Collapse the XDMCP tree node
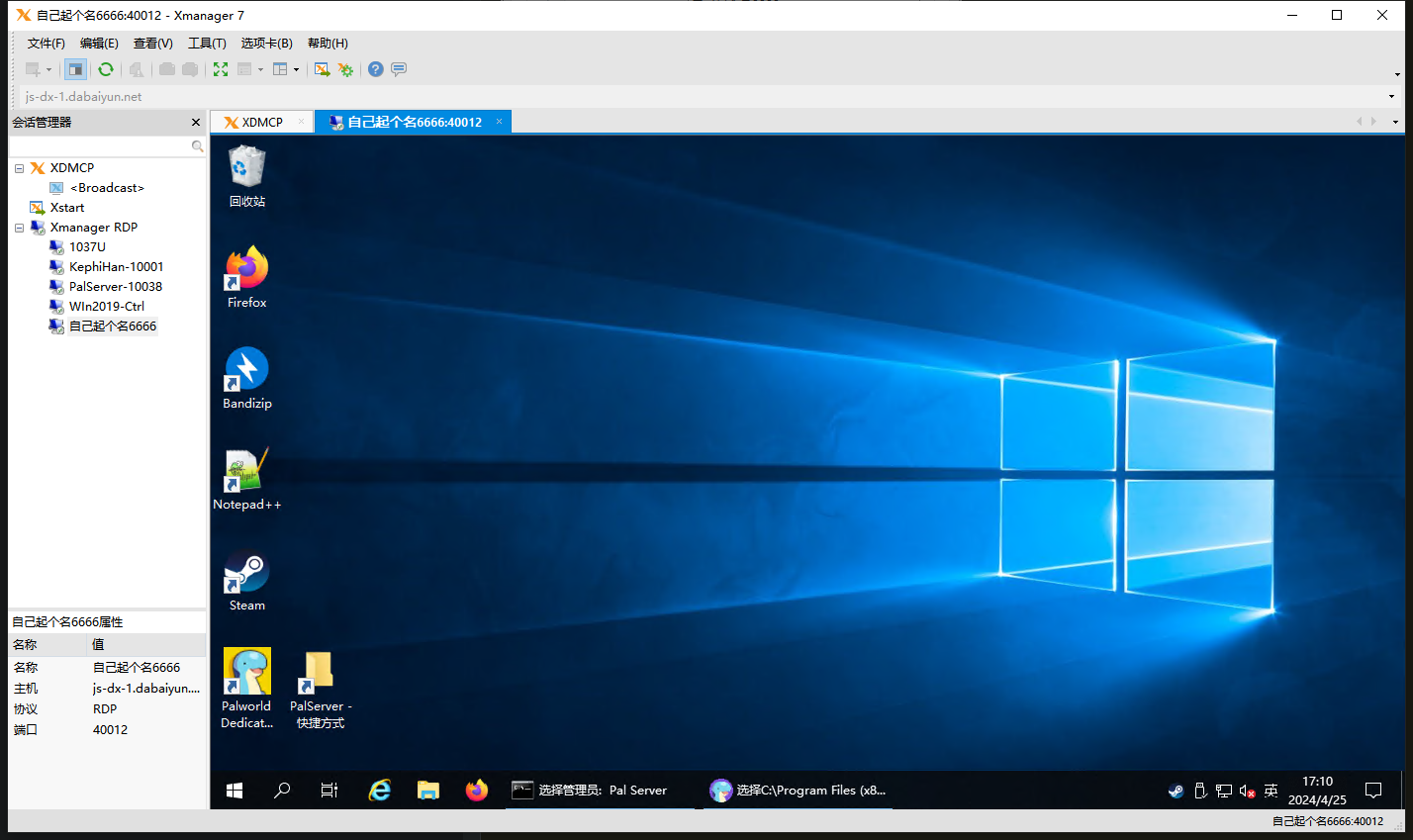The width and height of the screenshot is (1413, 840). pos(19,168)
